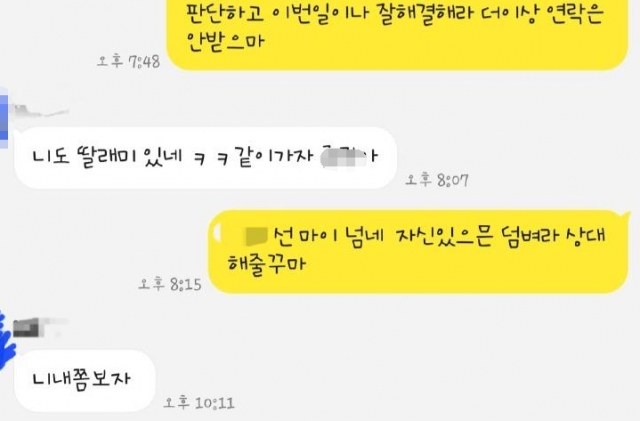Open blurred sender name above 니도 딸래미 bubble
The width and height of the screenshot is (640, 421).
point(40,110)
